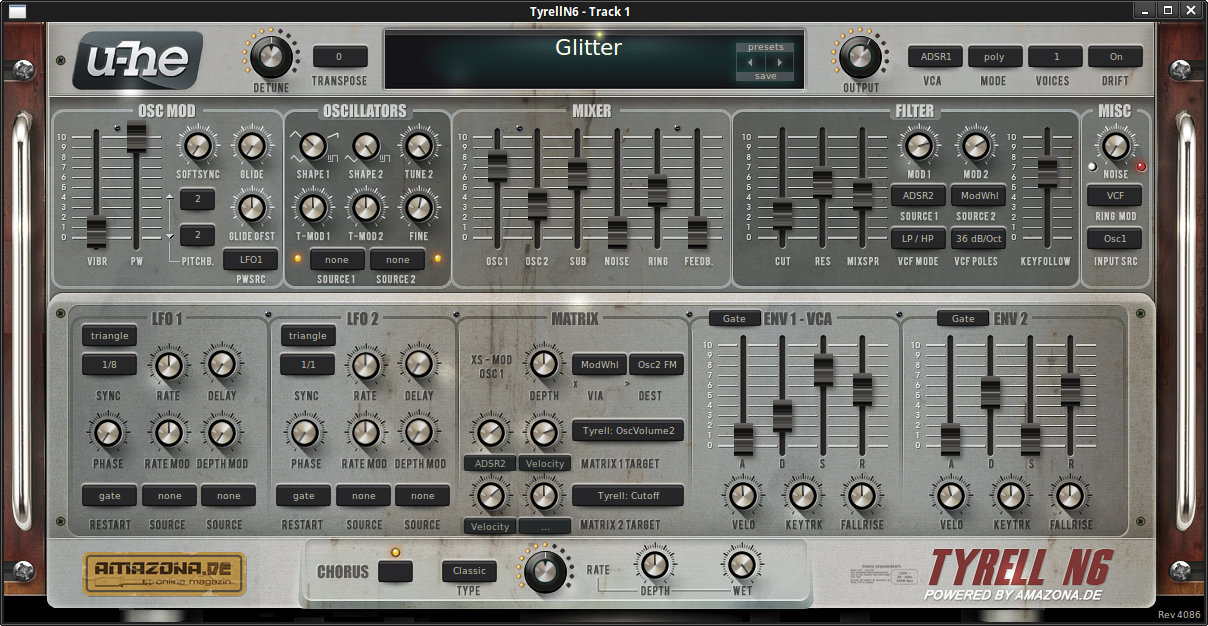The height and width of the screenshot is (626, 1208).
Task: Open the VOICES count selector
Action: (1055, 57)
